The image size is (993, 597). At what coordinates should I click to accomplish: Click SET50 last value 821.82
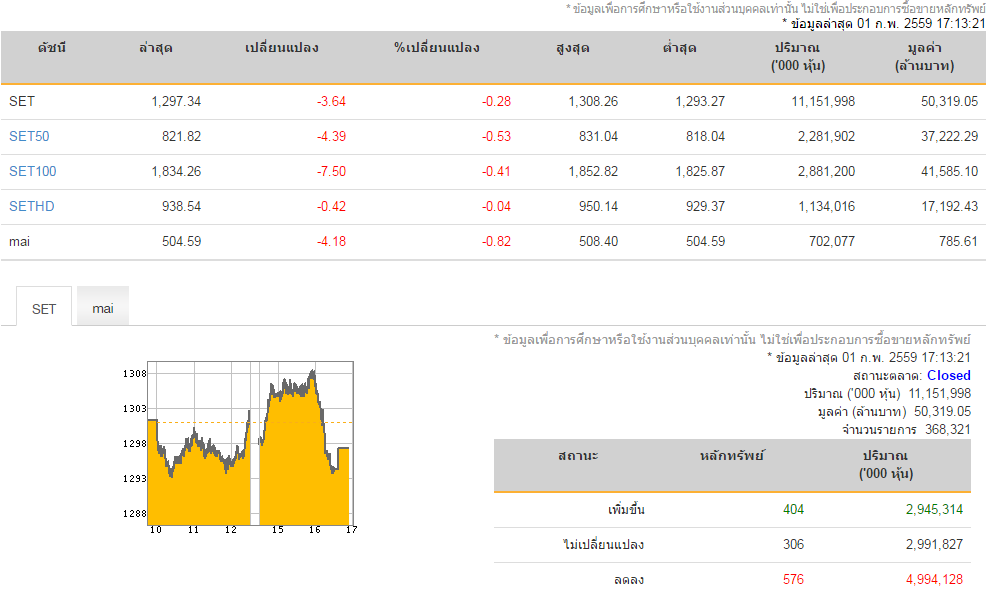(x=181, y=136)
